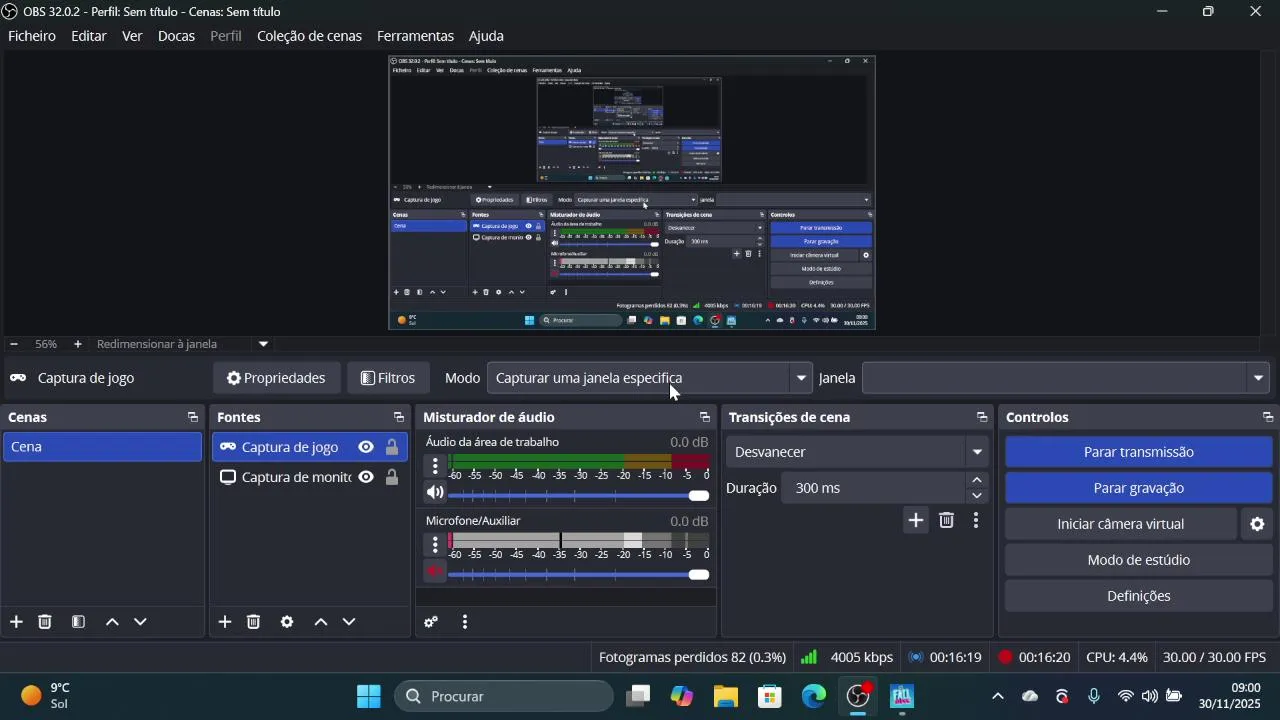Remove selected scene with trash icon
The height and width of the screenshot is (720, 1280).
(45, 622)
